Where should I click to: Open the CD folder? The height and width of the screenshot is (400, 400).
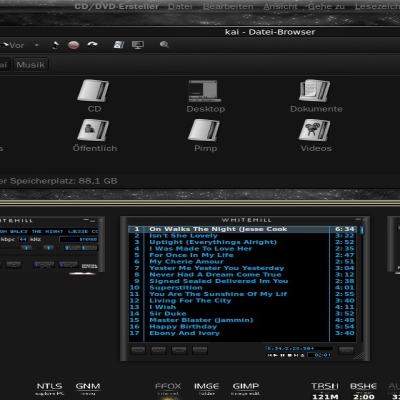click(94, 96)
